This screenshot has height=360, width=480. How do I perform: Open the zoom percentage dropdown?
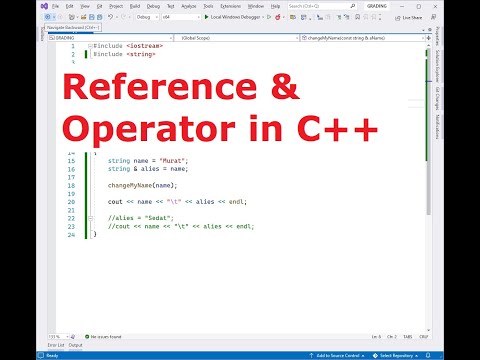point(58,337)
